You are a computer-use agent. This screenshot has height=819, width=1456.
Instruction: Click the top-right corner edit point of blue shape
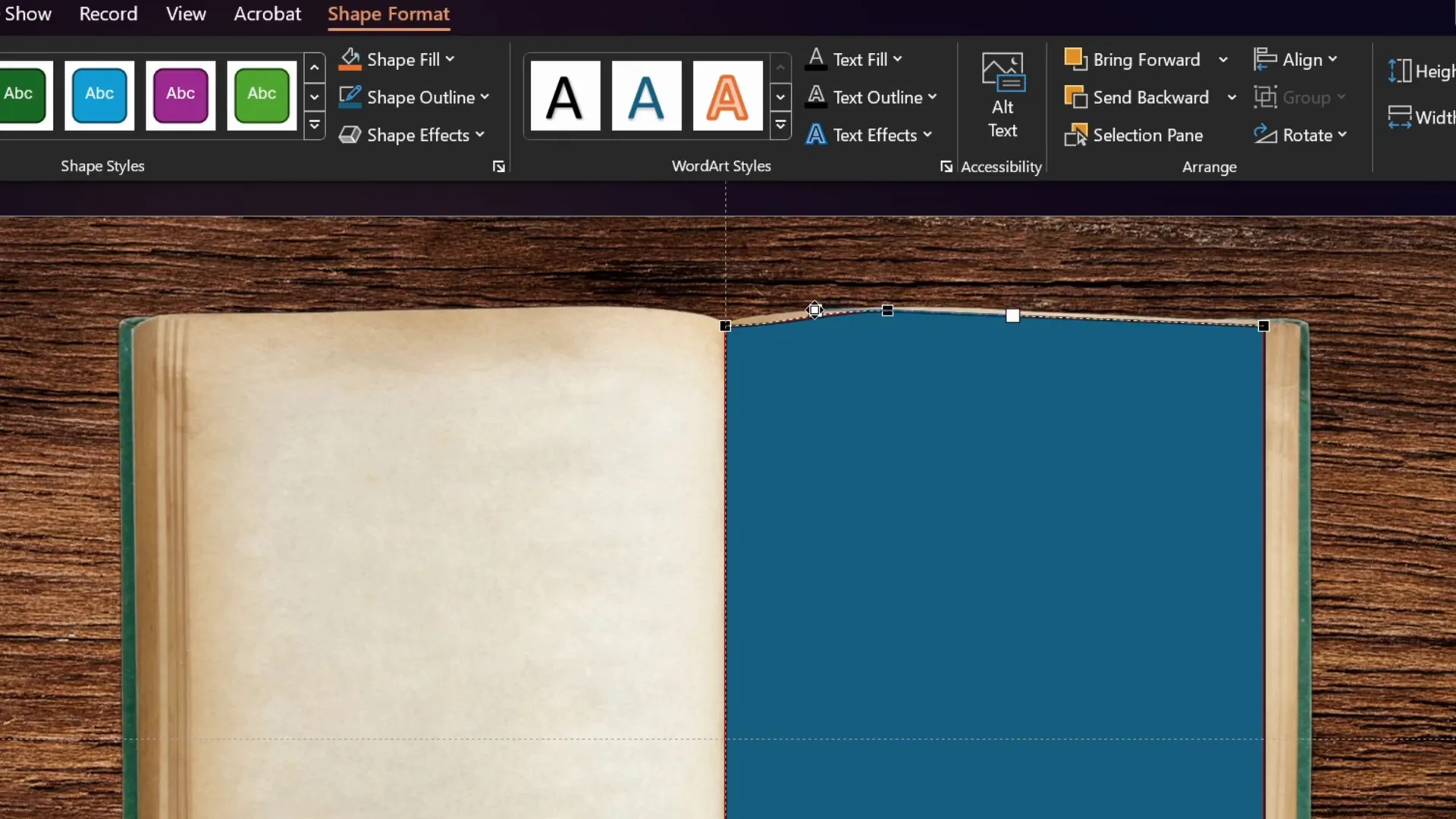1263,326
